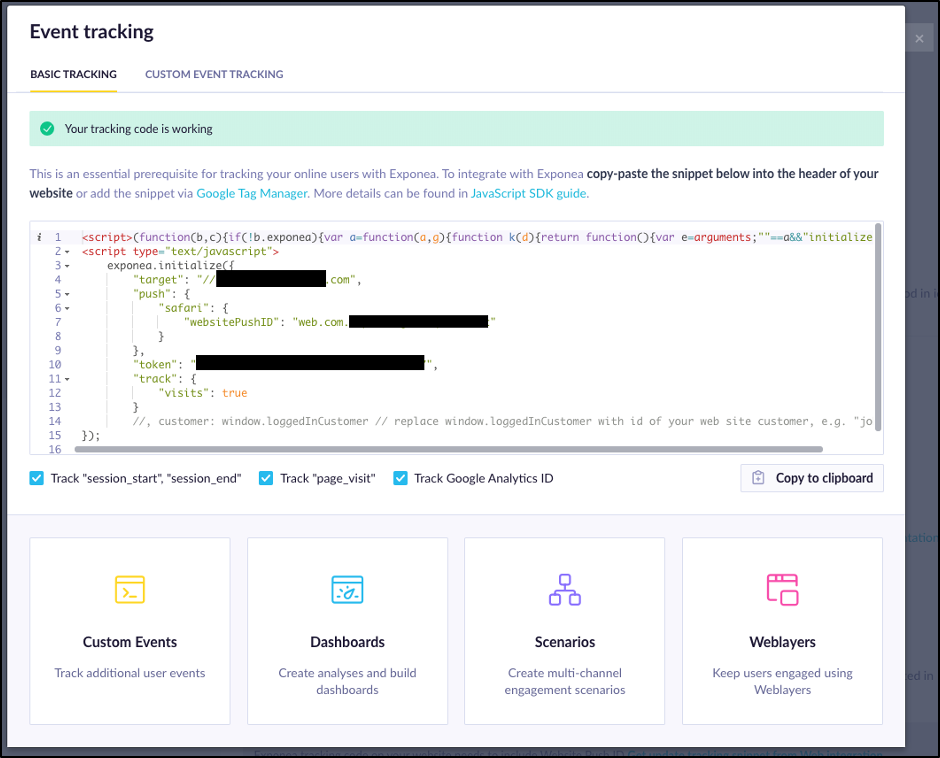
Task: Open the Weblayers card title
Action: pos(782,642)
